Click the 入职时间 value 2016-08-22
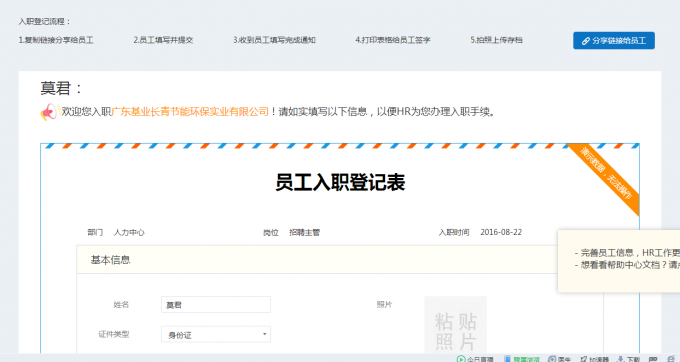Screen dimensions: 680x362 [x=501, y=232]
